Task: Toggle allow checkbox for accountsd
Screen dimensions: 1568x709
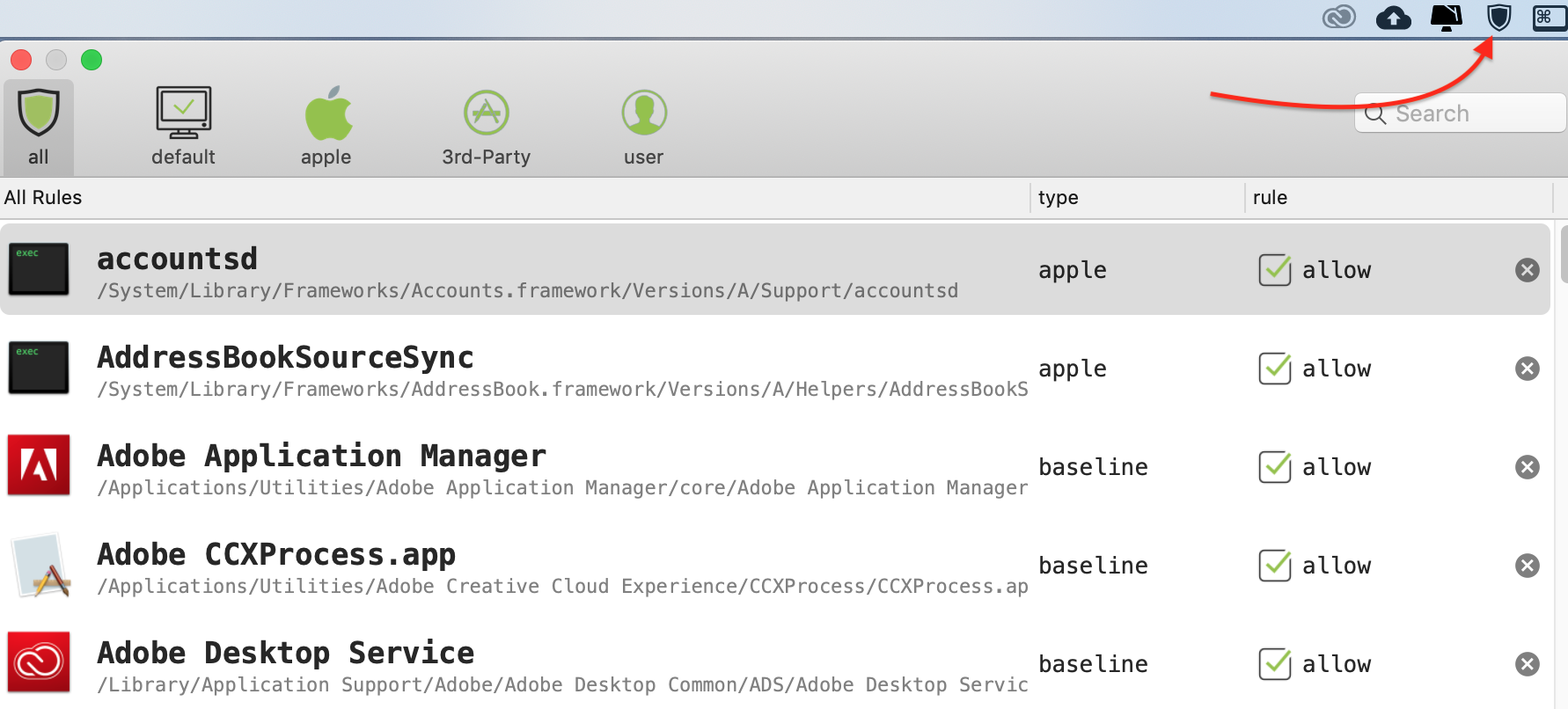Action: (x=1274, y=270)
